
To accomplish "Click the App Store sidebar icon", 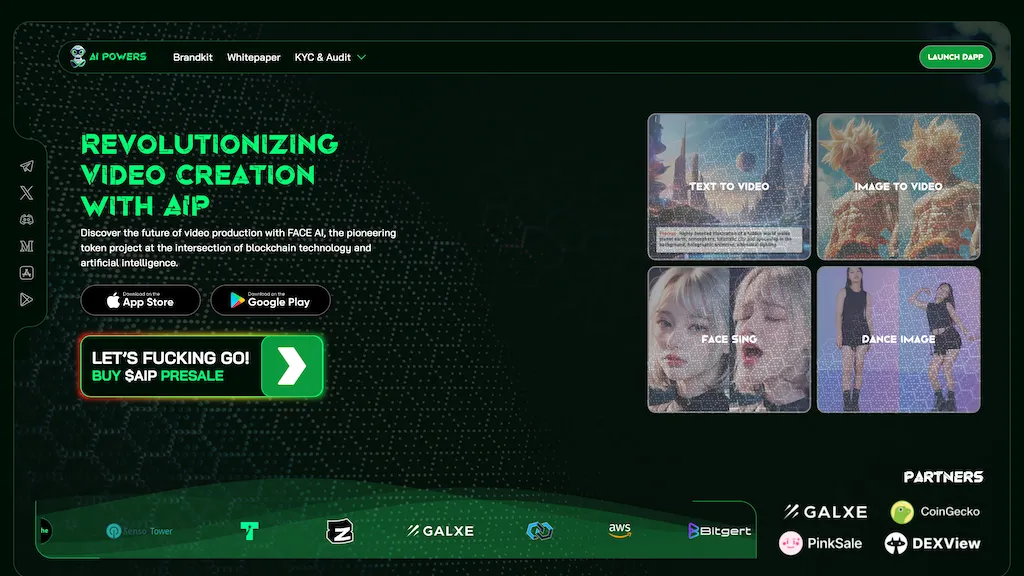I will click(x=26, y=272).
